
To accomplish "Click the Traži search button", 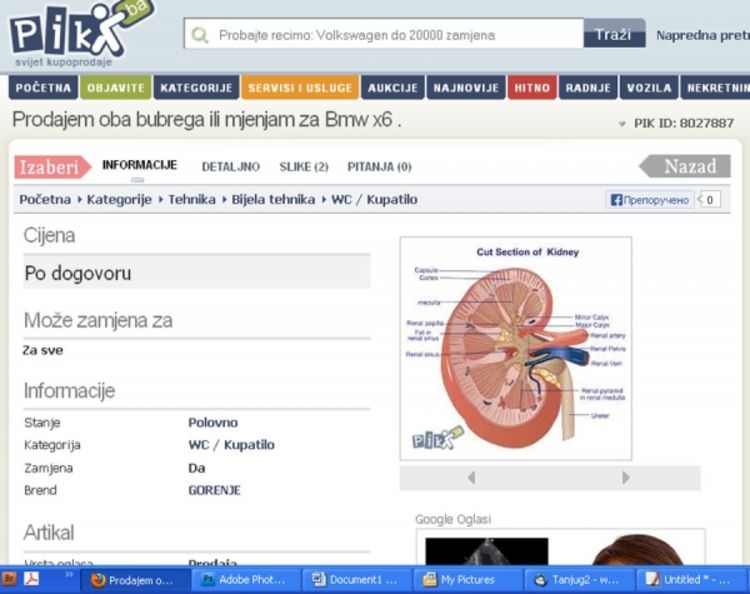I will (614, 34).
